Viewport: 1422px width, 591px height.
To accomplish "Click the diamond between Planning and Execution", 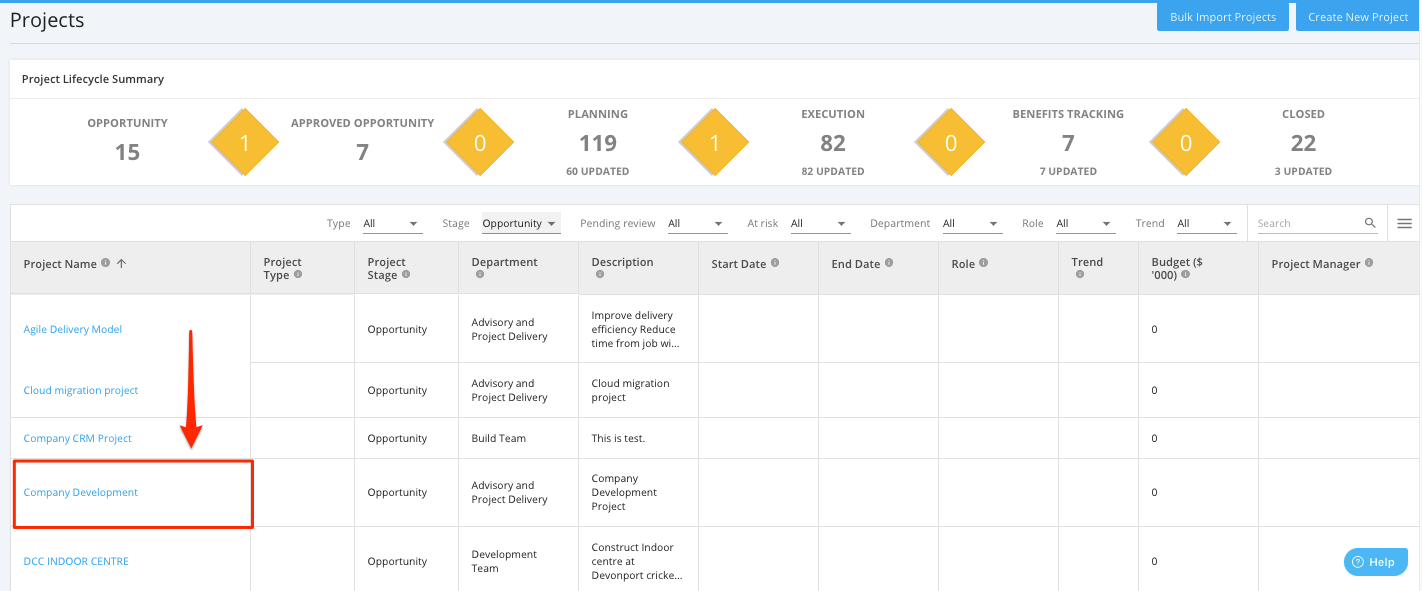I will [714, 143].
